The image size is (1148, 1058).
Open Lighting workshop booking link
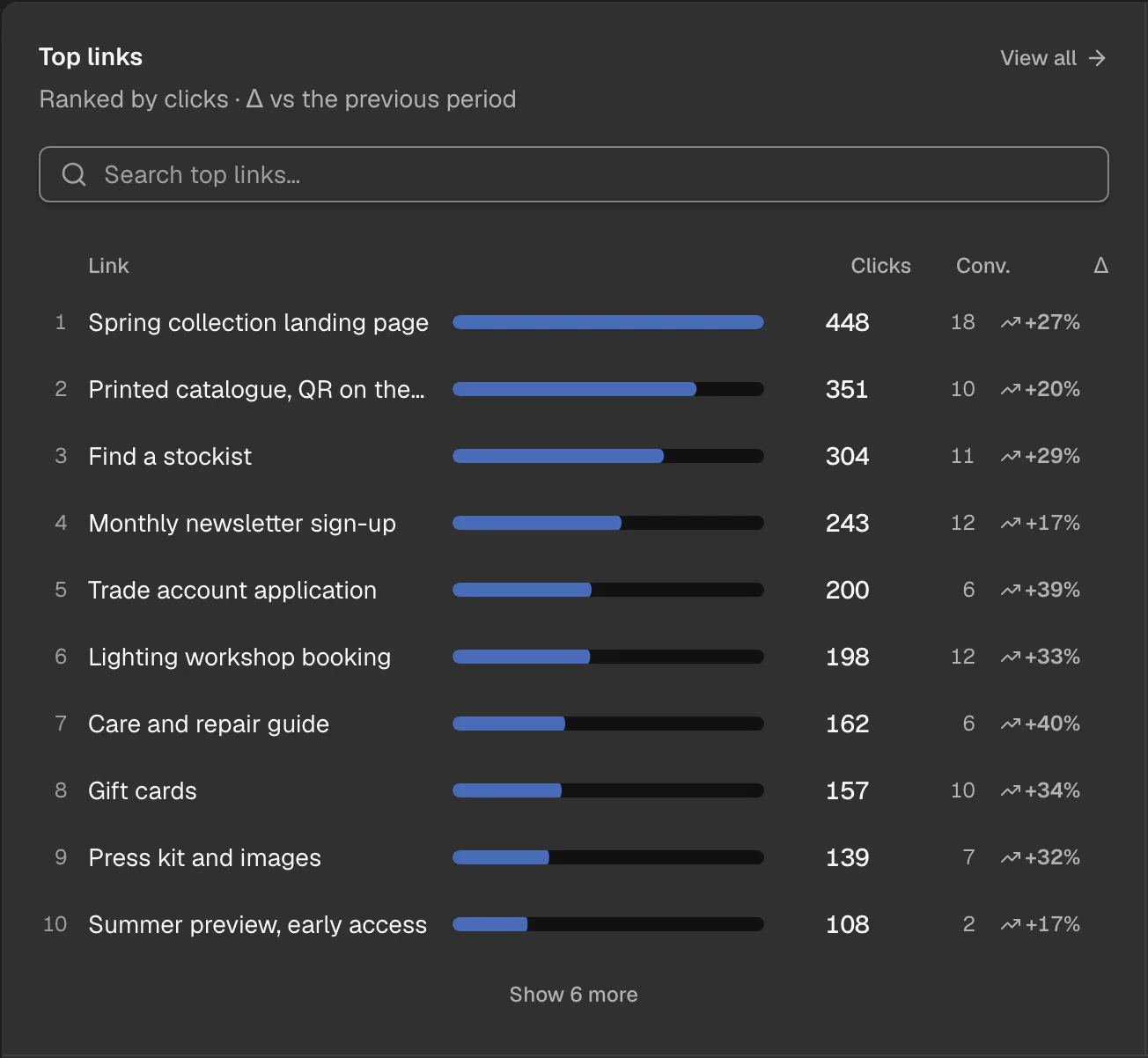coord(239,658)
